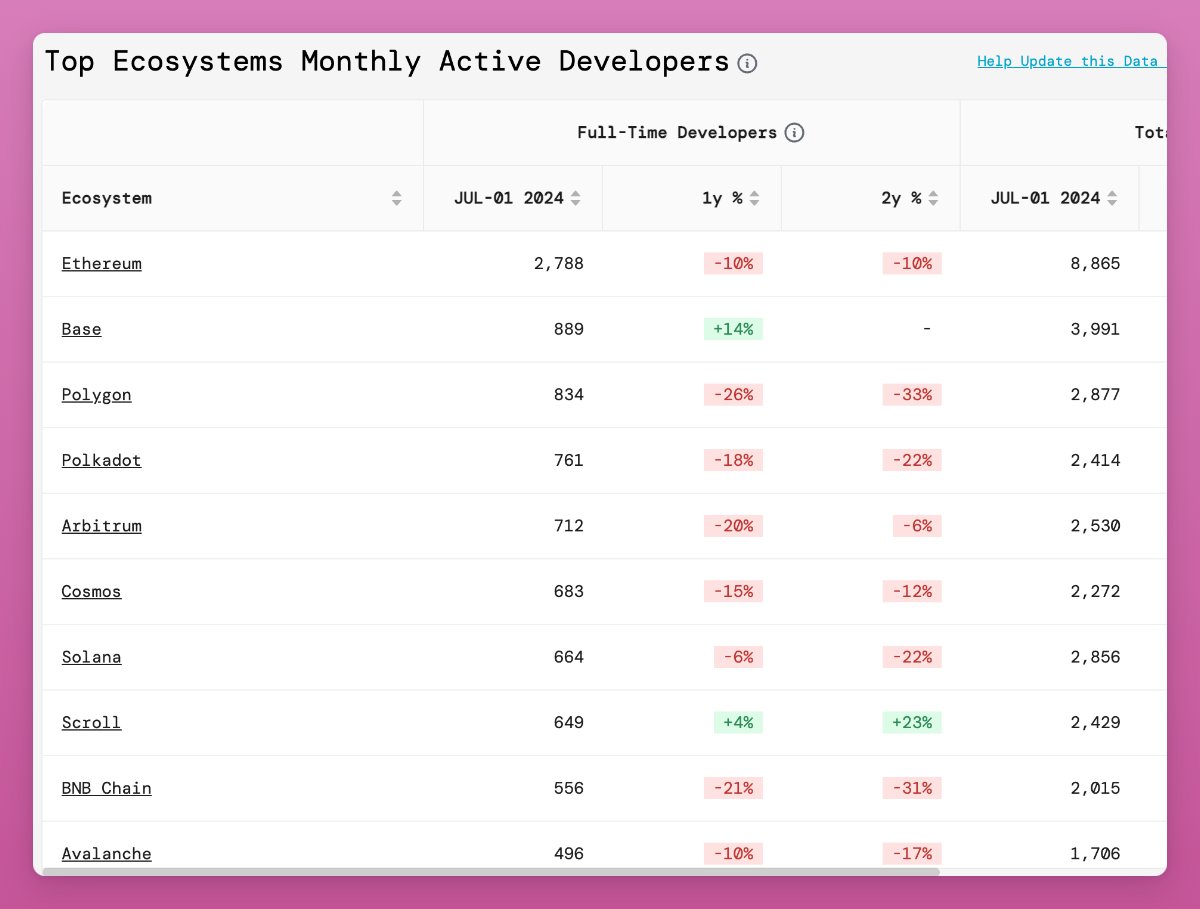
Task: Click Cosmos's total value 2,272
Action: 1095,591
